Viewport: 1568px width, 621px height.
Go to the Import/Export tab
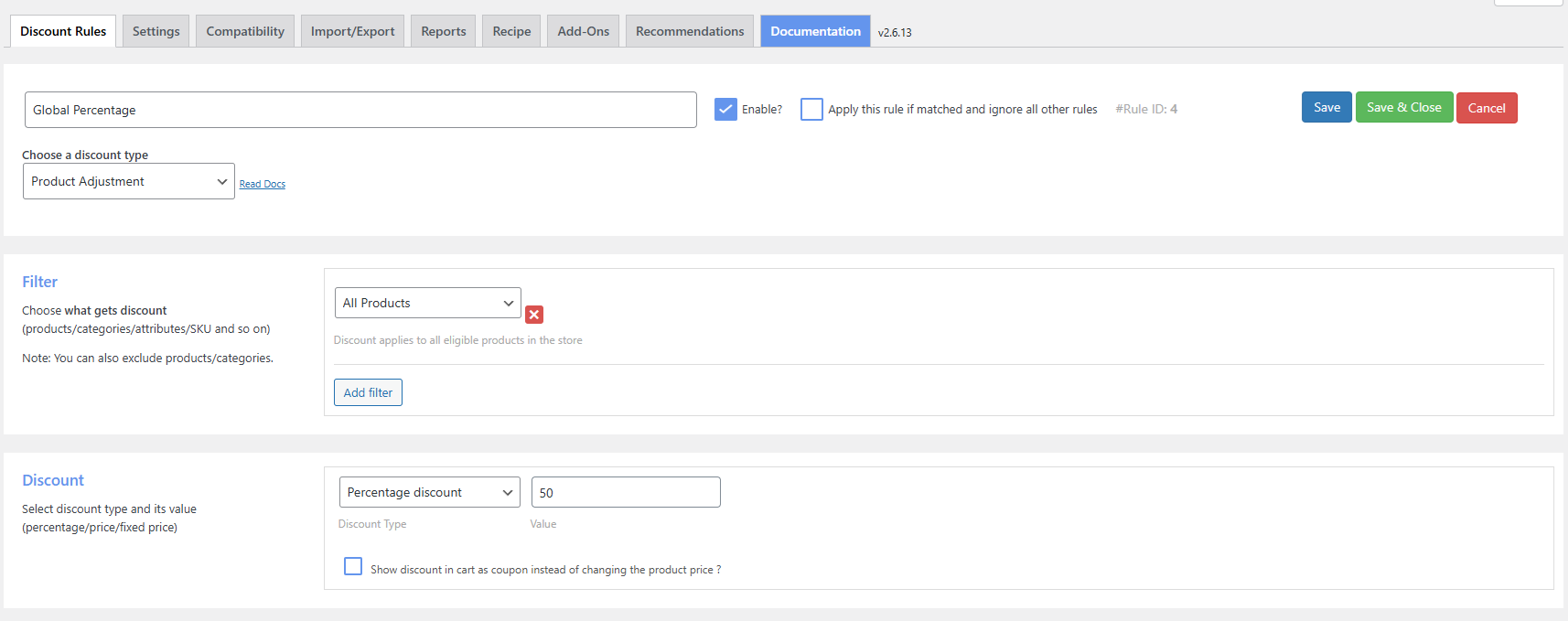pos(352,31)
